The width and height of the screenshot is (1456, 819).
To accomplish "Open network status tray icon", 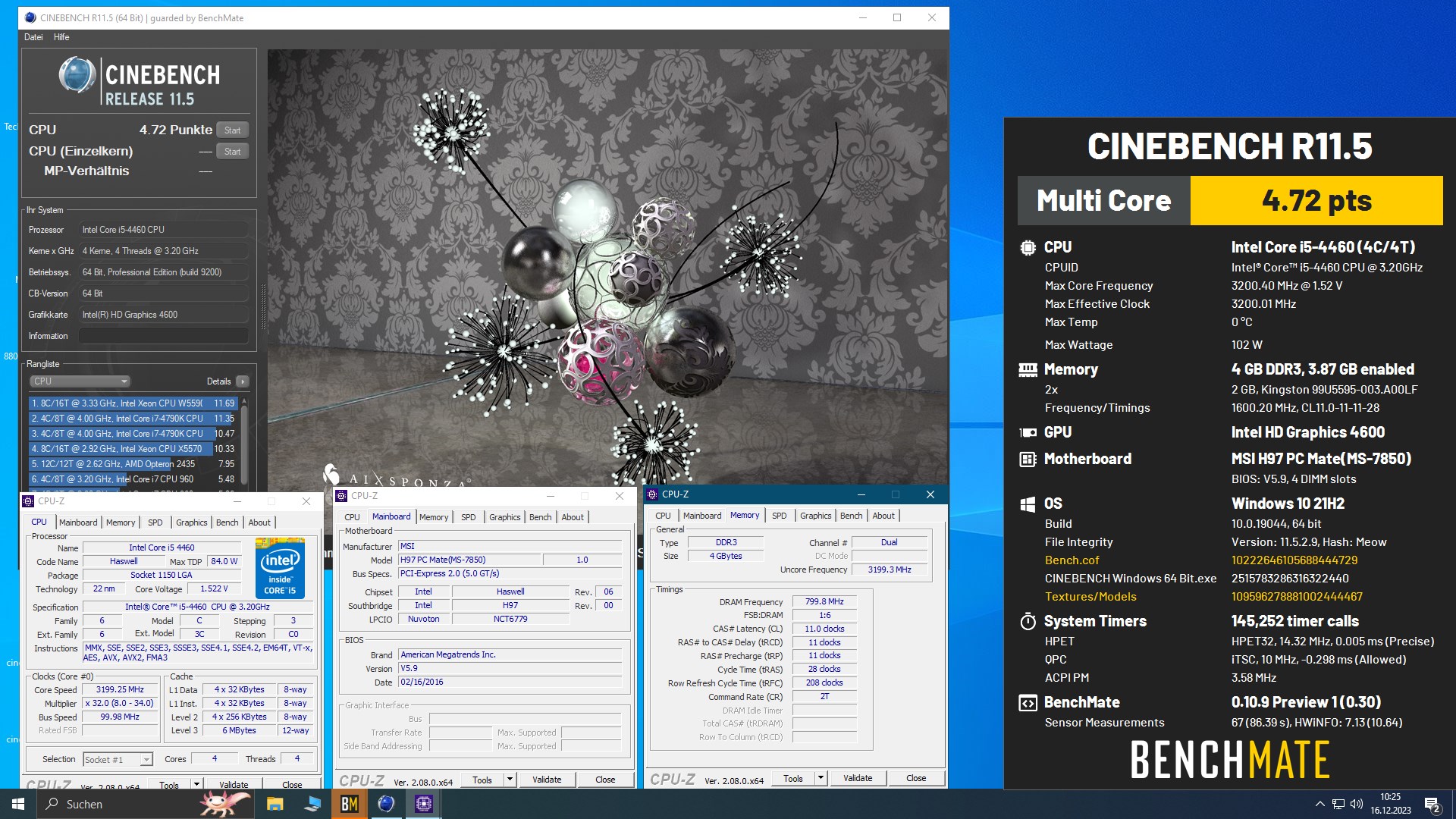I will 1338,804.
